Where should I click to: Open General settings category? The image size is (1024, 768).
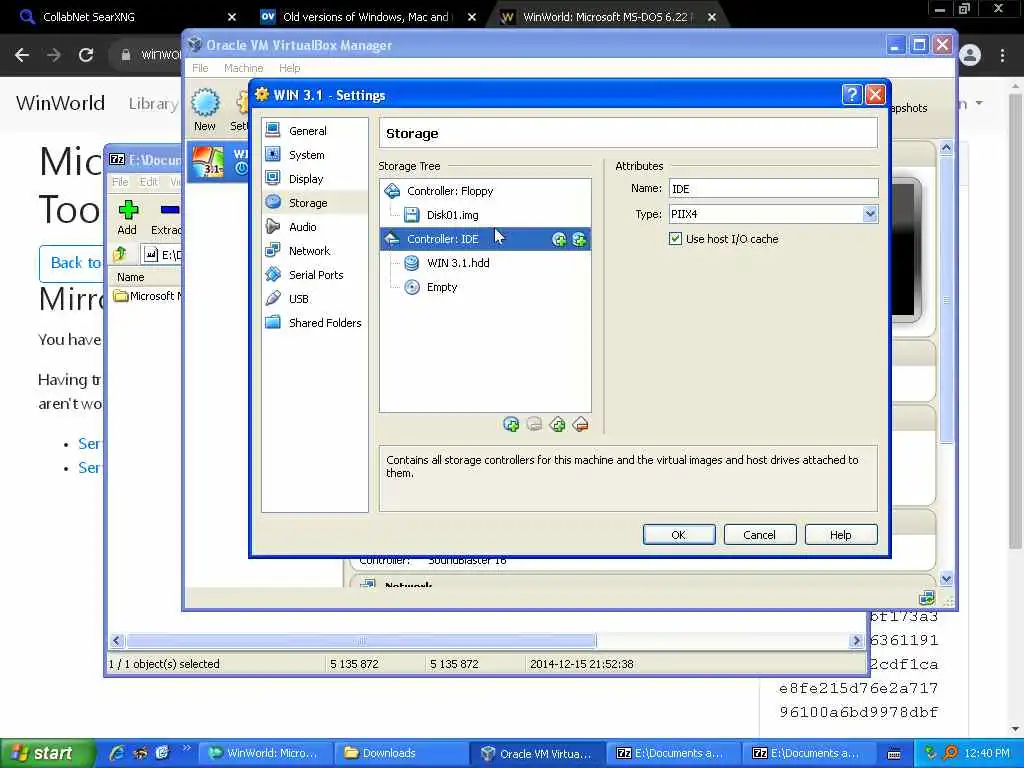tap(308, 131)
